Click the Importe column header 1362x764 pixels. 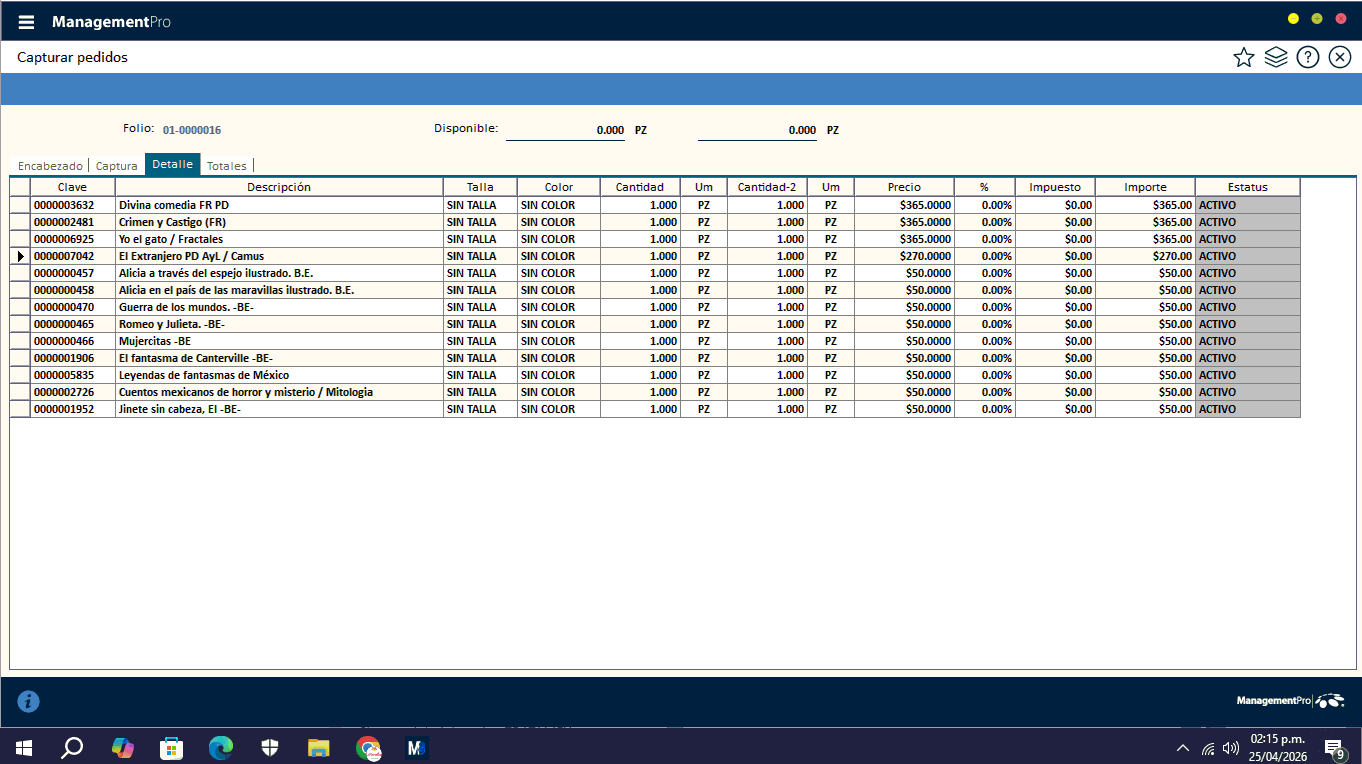coord(1144,187)
